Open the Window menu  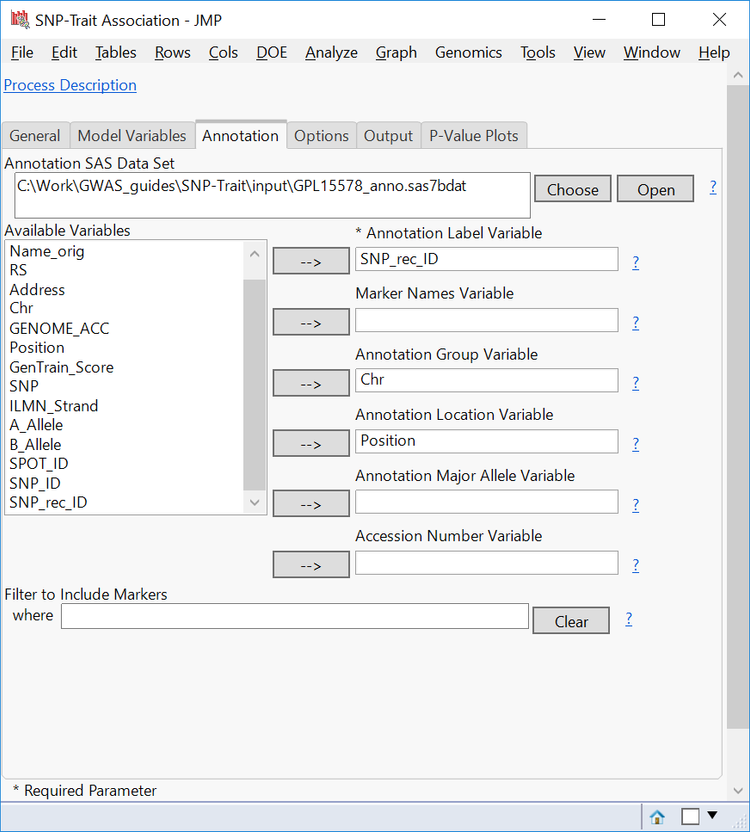coord(652,53)
